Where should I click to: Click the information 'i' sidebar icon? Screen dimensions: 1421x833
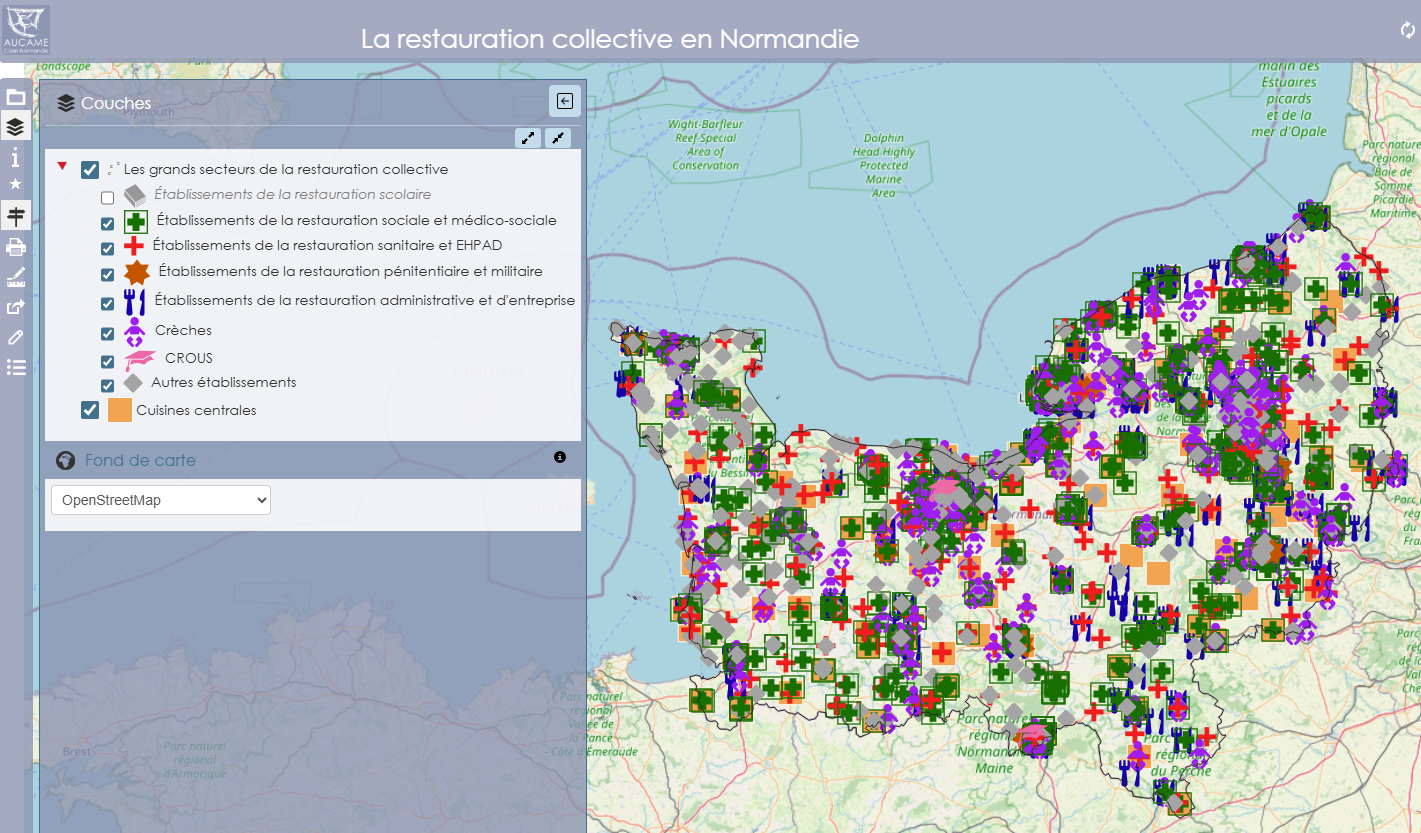coord(15,157)
